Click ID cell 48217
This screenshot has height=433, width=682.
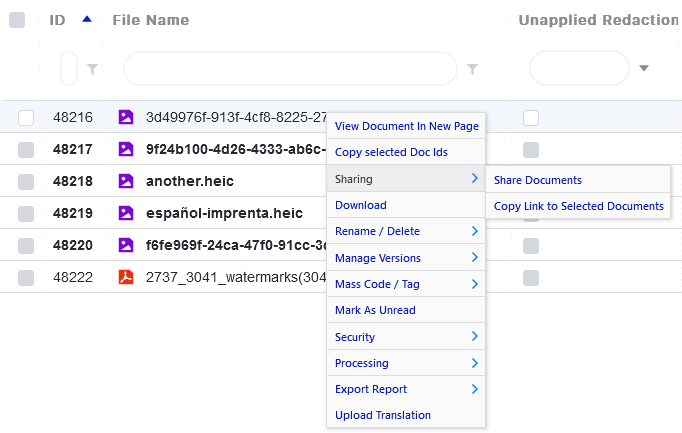click(73, 149)
